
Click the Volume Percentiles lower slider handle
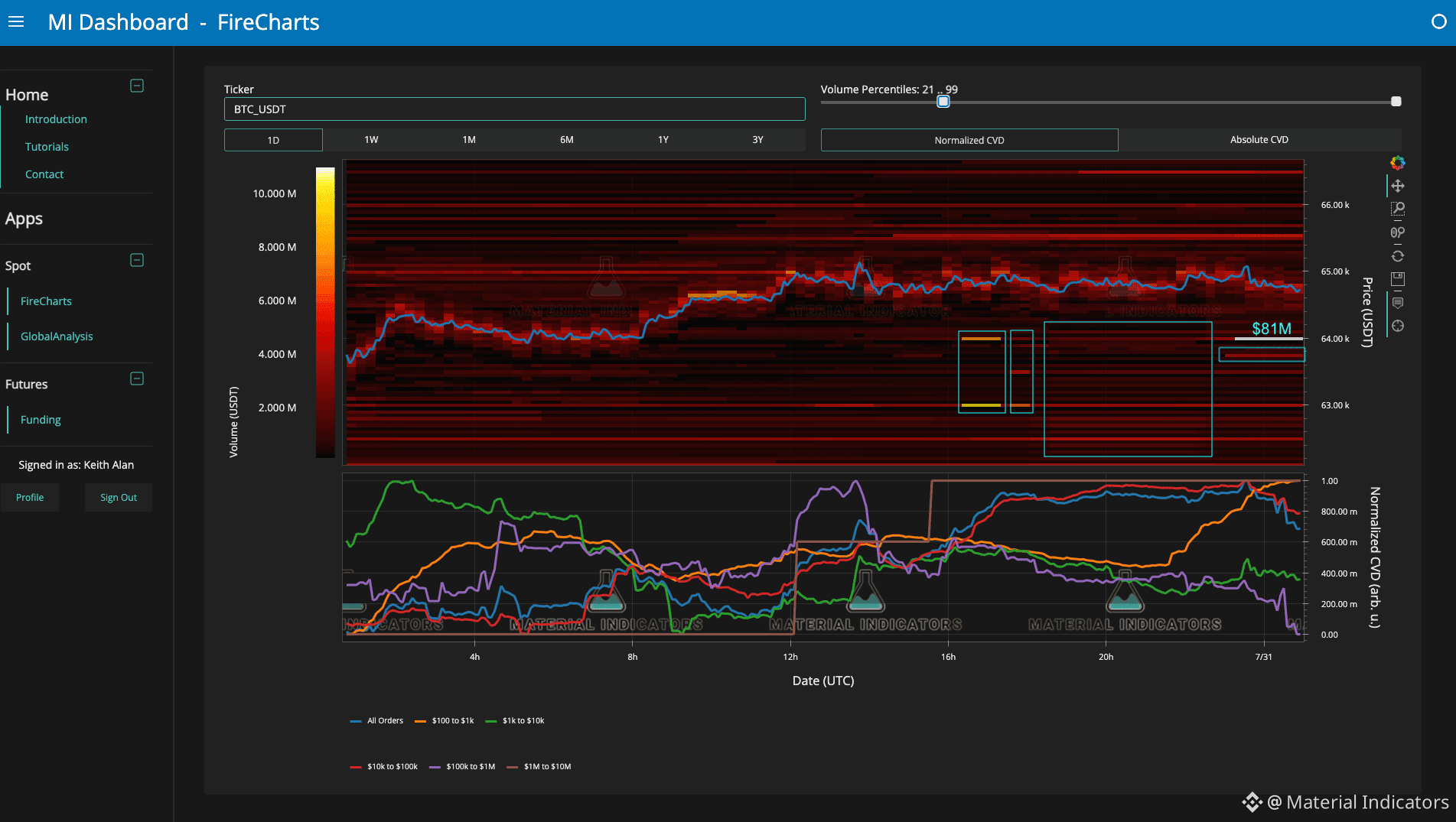(x=943, y=102)
